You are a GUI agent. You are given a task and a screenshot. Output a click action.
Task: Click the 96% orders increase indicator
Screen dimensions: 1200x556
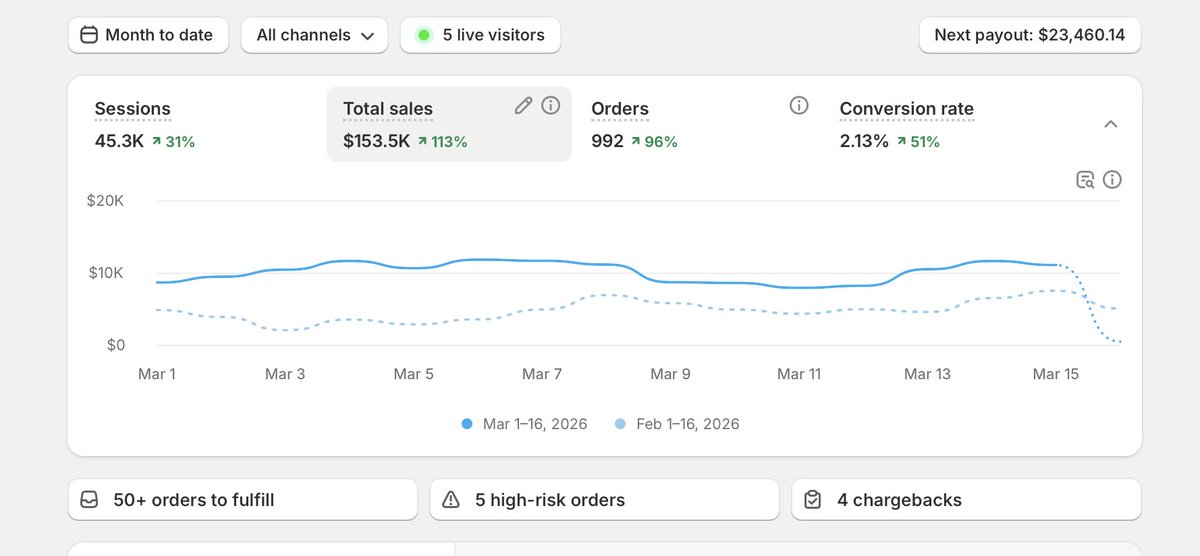pyautogui.click(x=654, y=142)
